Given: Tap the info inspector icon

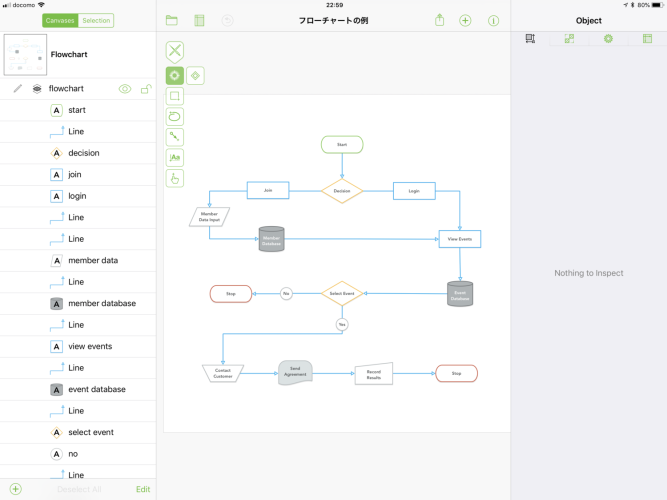Looking at the screenshot, I should click(x=493, y=20).
